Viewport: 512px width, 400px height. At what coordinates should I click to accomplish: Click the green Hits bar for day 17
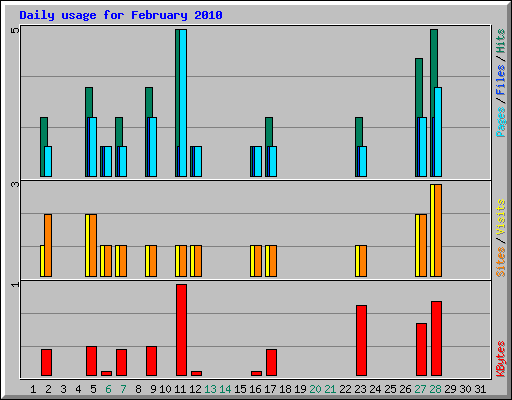(269, 132)
